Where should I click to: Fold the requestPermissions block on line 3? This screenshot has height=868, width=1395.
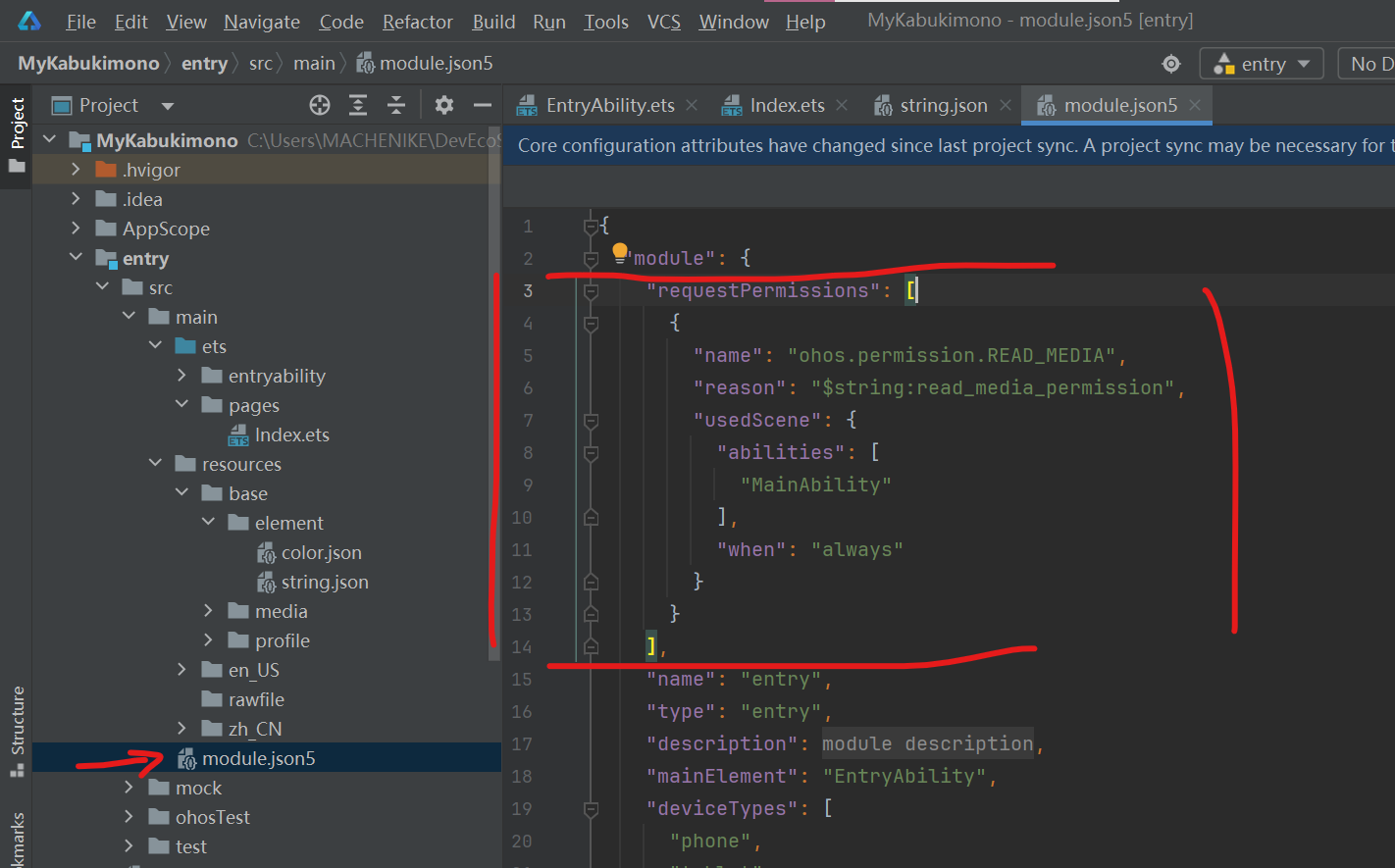coord(591,291)
